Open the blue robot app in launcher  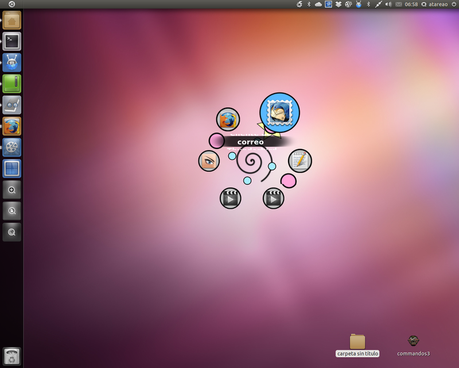pyautogui.click(x=12, y=62)
